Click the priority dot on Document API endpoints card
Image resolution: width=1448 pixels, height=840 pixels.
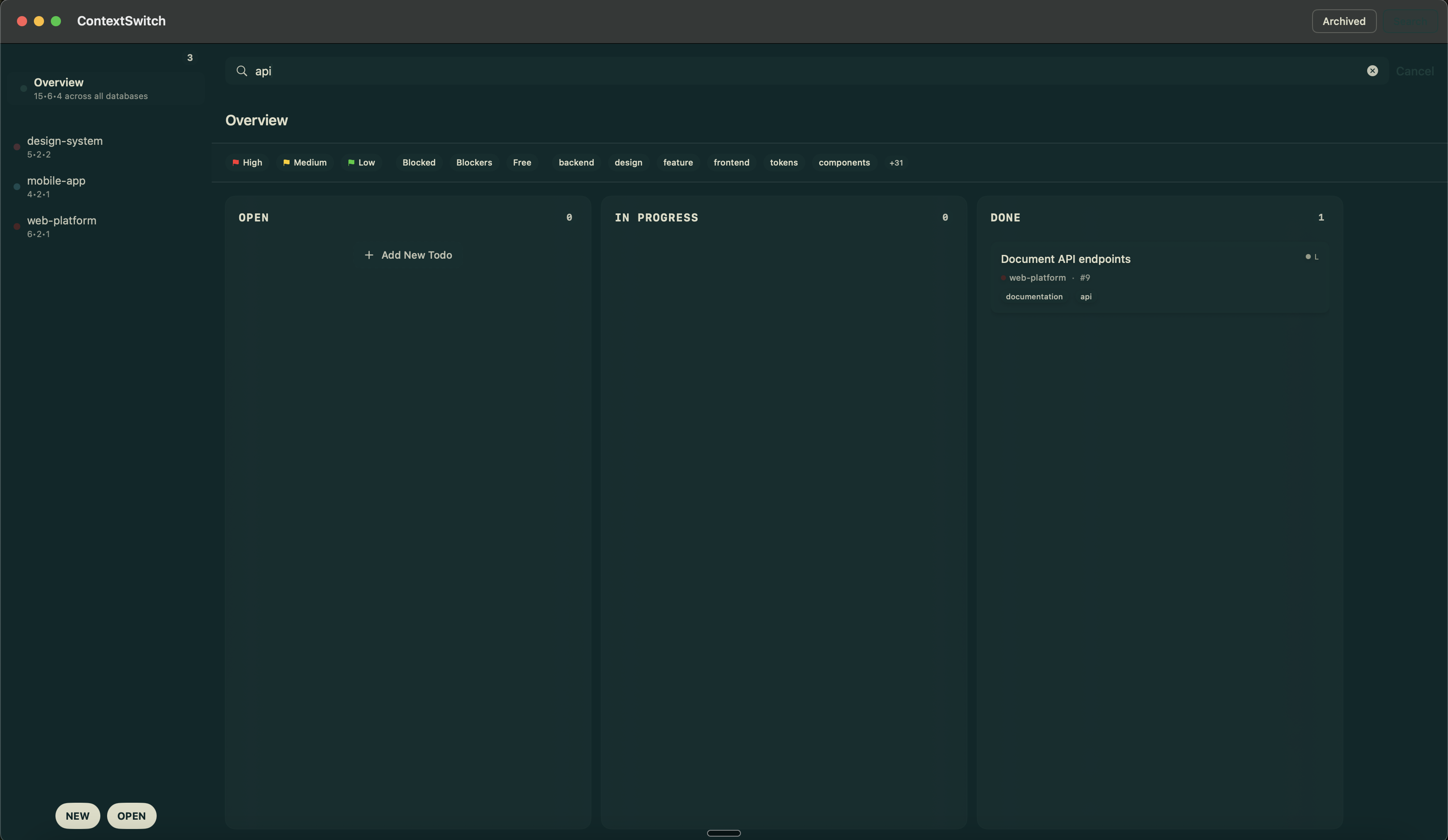click(1308, 257)
